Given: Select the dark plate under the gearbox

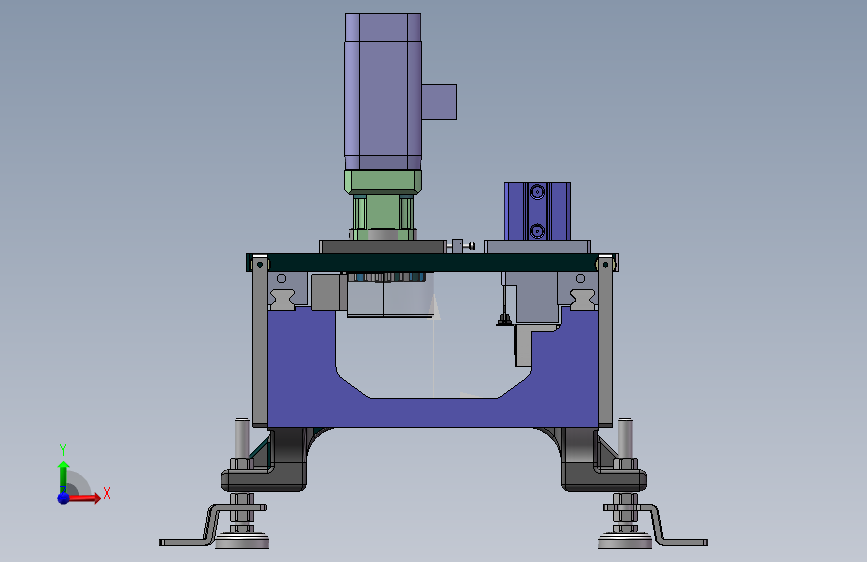Looking at the screenshot, I should click(x=383, y=247).
